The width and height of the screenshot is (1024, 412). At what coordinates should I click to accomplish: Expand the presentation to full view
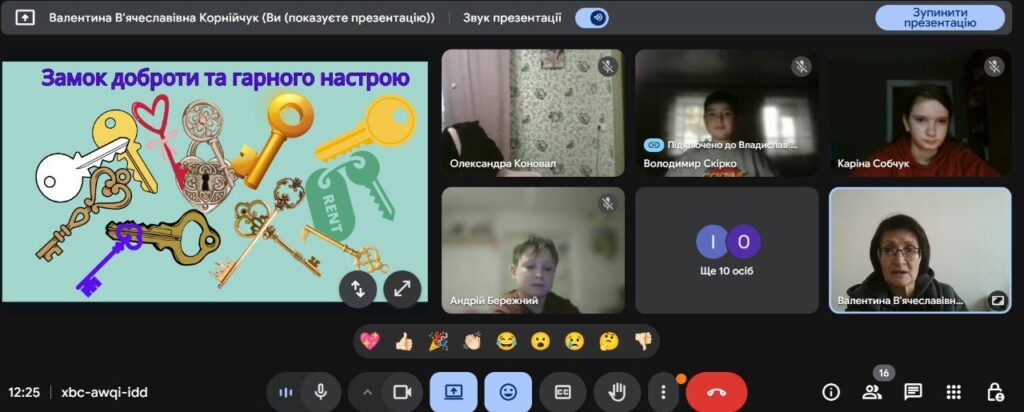pyautogui.click(x=402, y=289)
